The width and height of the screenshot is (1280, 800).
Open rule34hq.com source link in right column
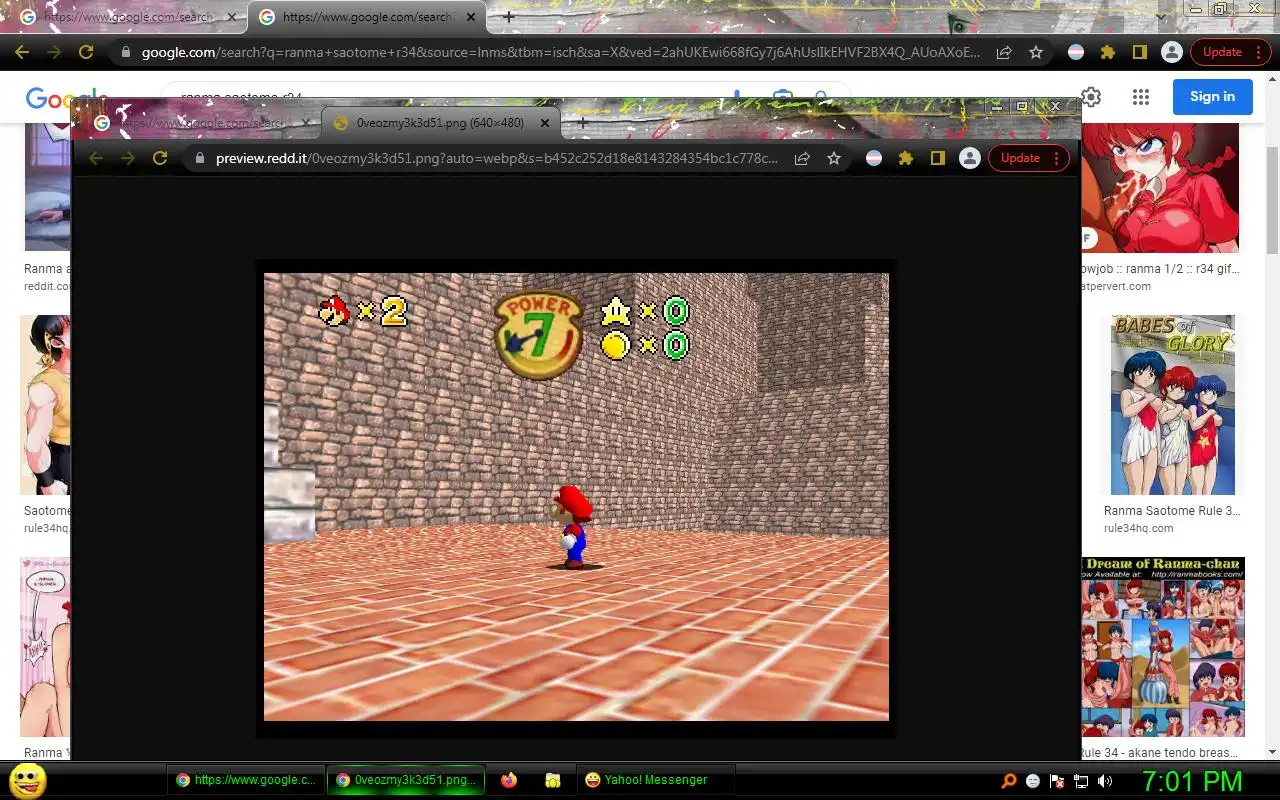pyautogui.click(x=1138, y=528)
